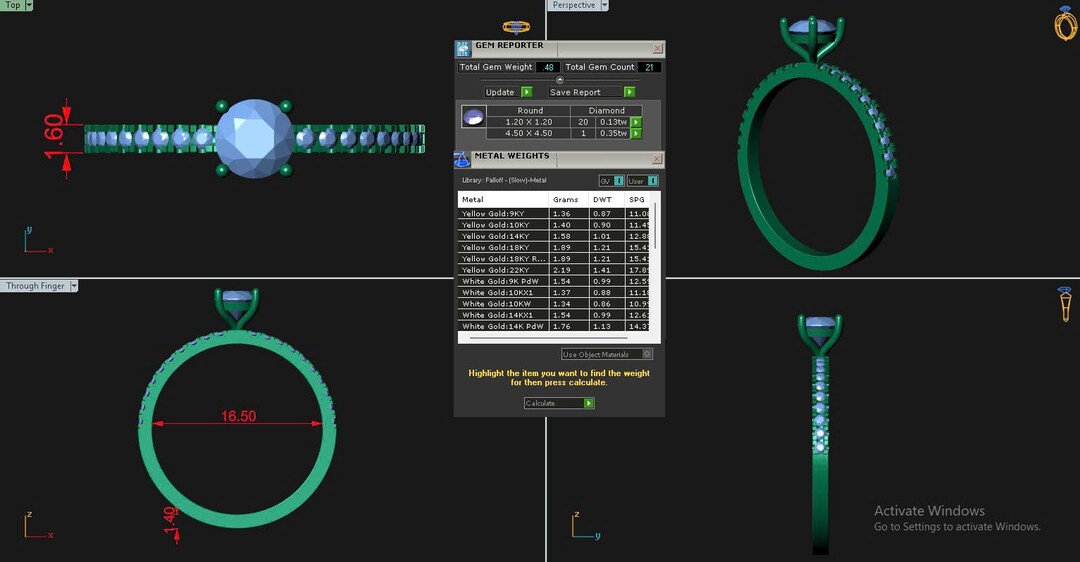The width and height of the screenshot is (1080, 562).
Task: Click the gold ring icon above Gem Reporter
Action: 516,28
